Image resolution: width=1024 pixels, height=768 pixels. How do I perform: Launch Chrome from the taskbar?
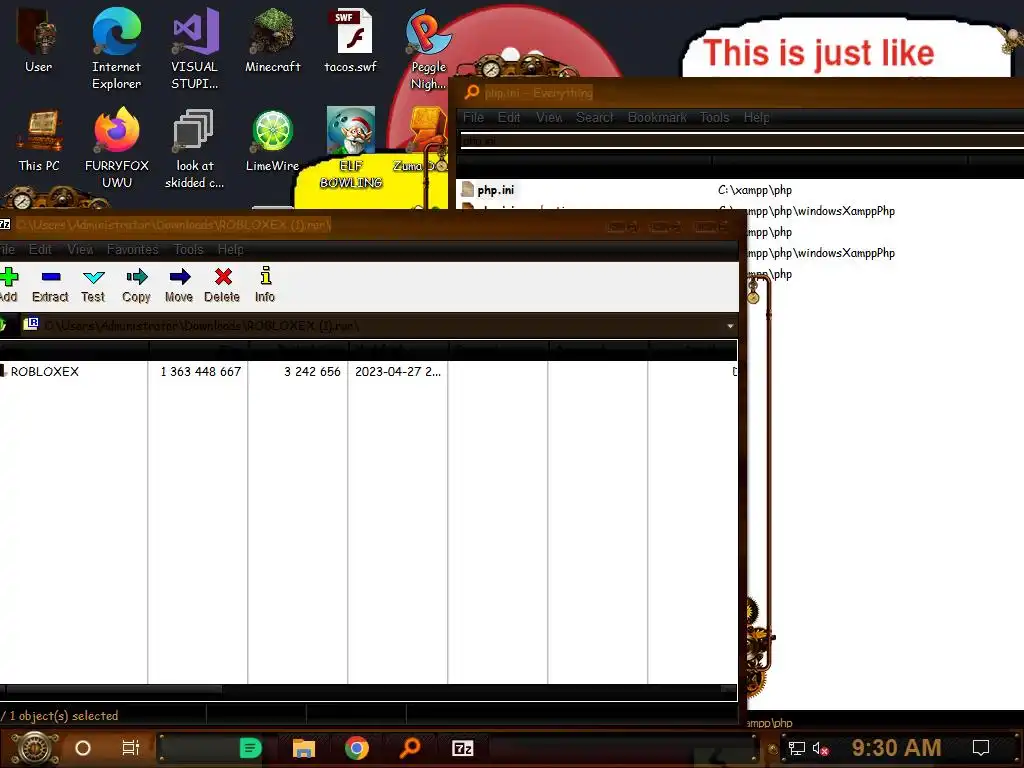pyautogui.click(x=357, y=748)
